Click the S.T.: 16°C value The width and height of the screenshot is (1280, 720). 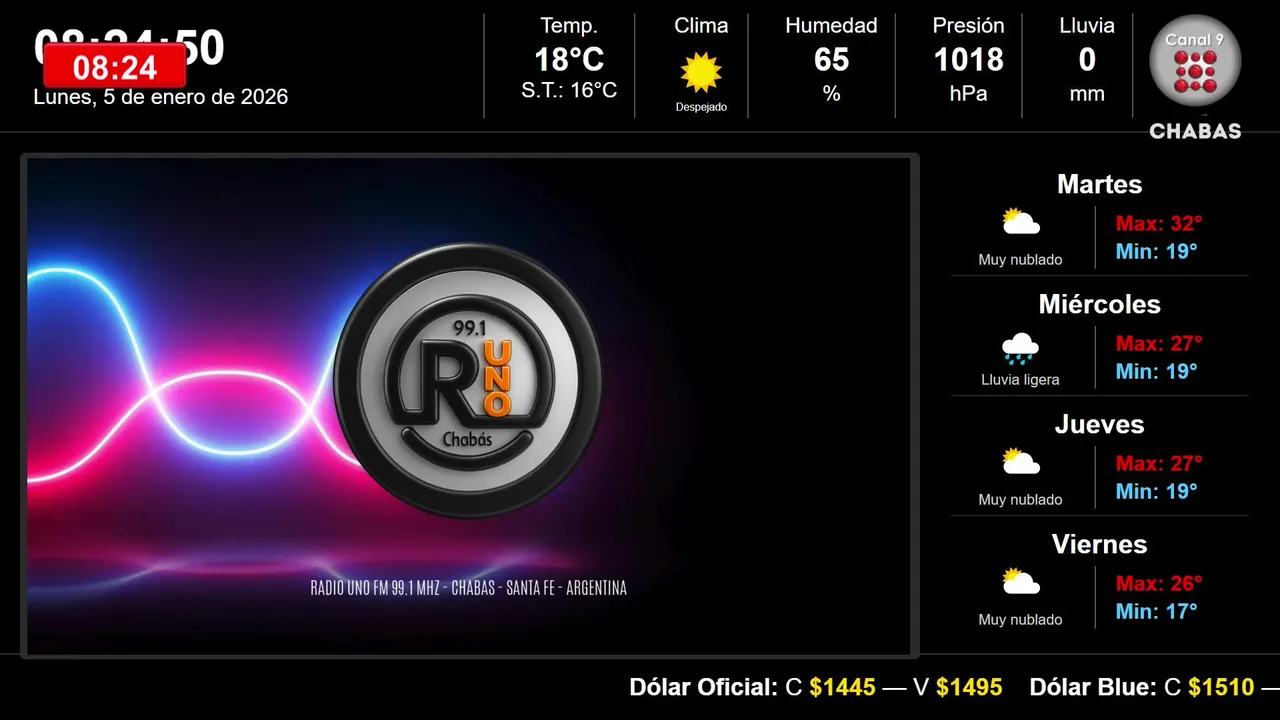[569, 91]
